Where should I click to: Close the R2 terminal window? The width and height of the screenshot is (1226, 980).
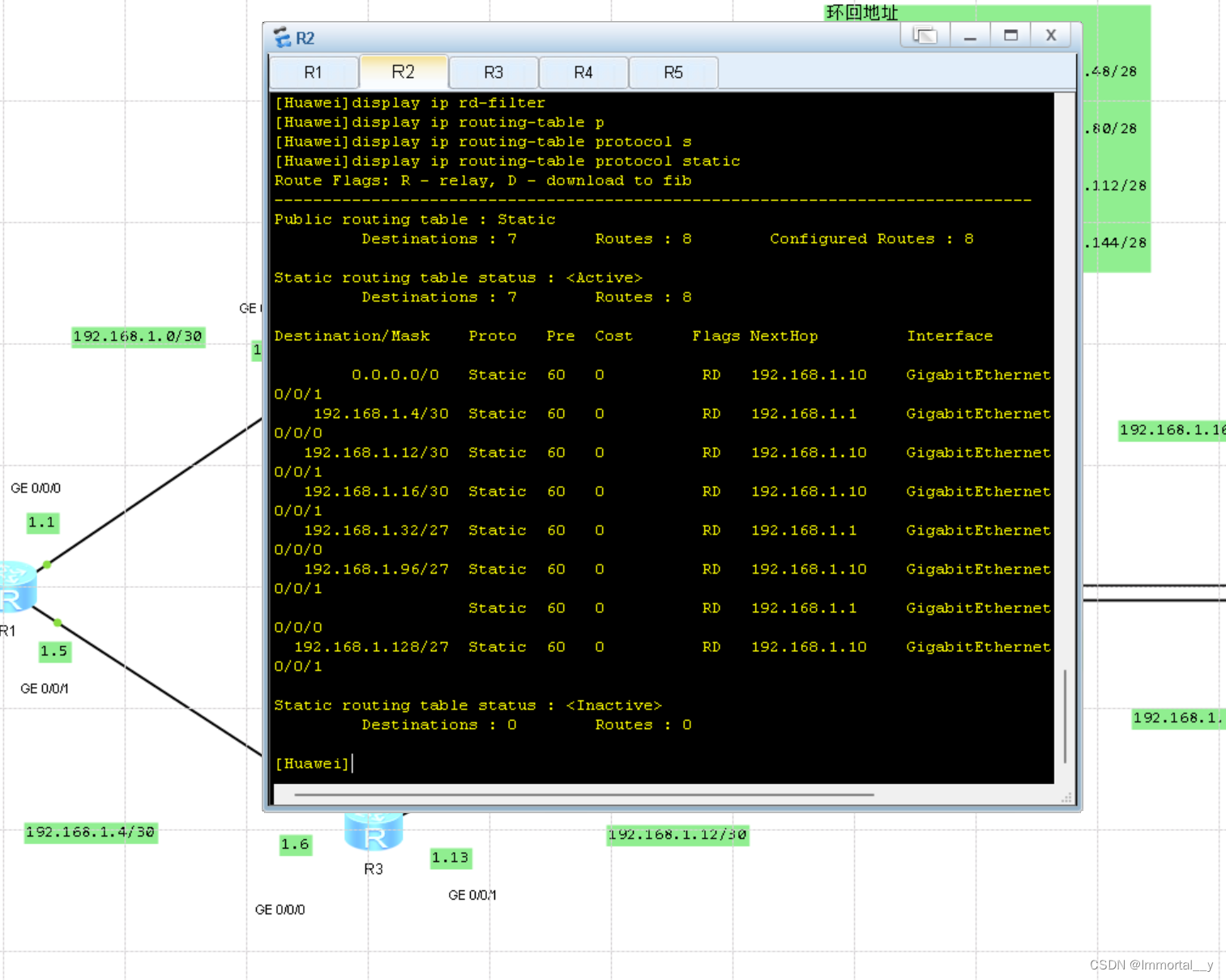click(x=1051, y=36)
